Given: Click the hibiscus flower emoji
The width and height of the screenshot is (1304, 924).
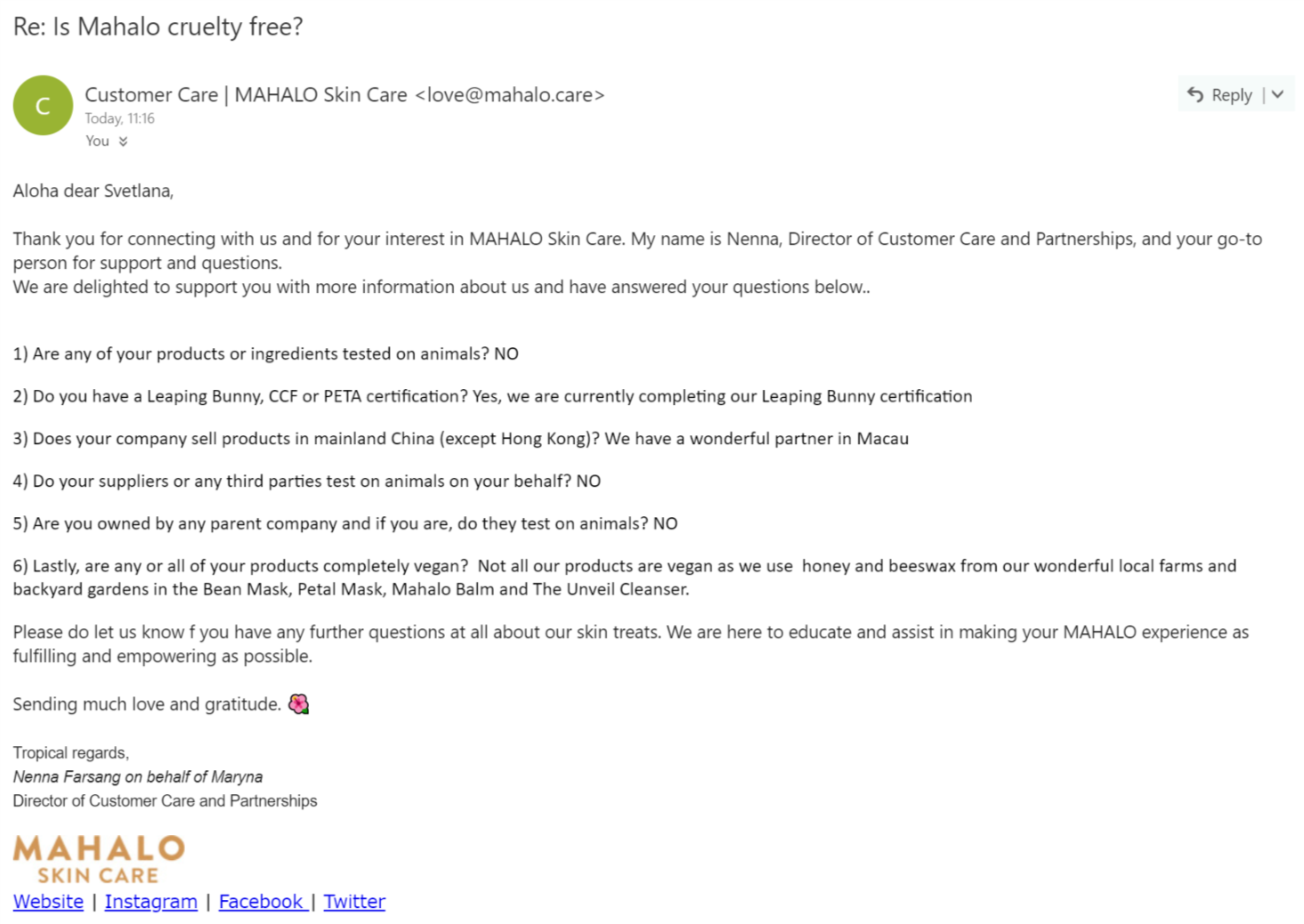Looking at the screenshot, I should 299,704.
